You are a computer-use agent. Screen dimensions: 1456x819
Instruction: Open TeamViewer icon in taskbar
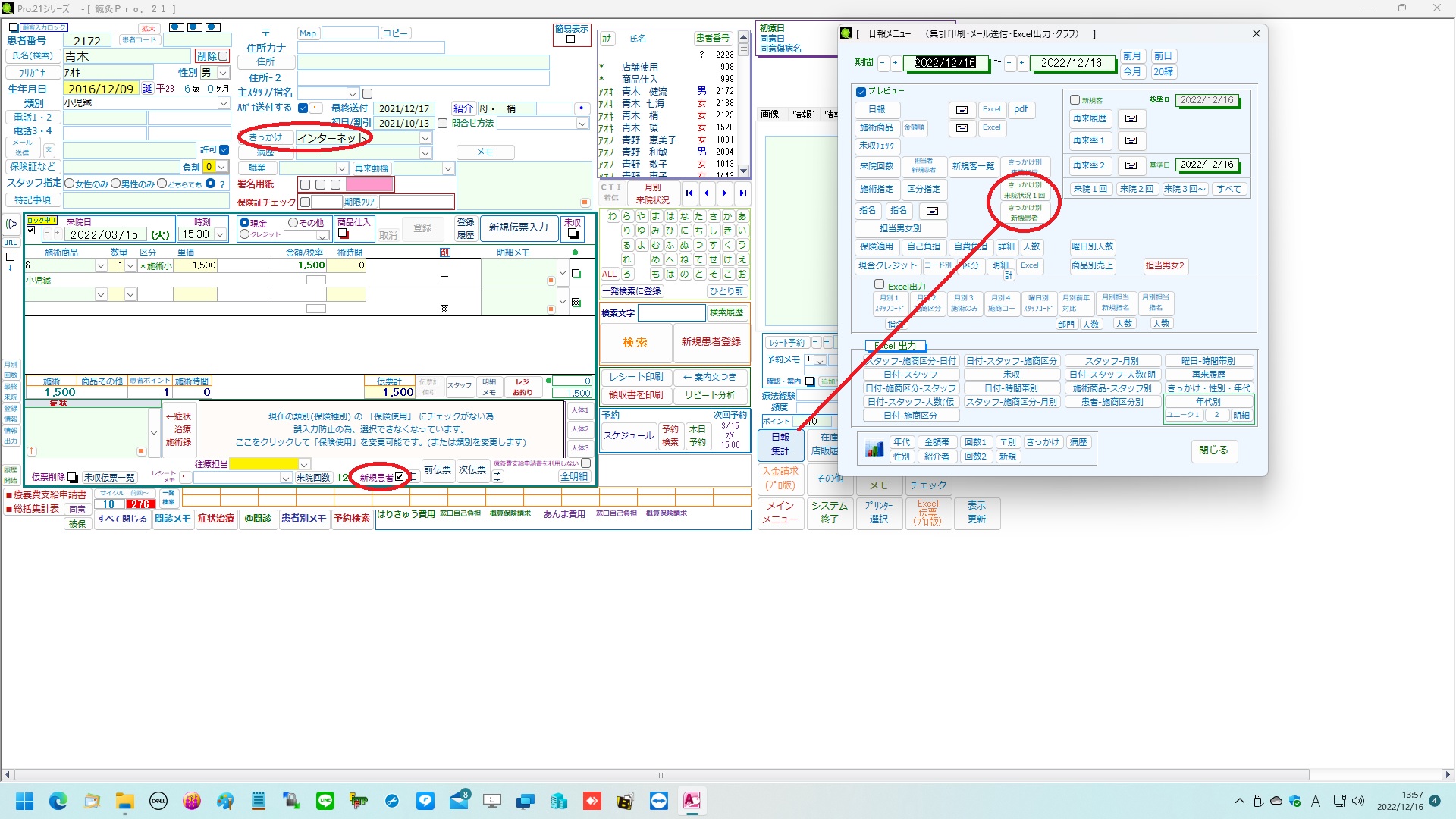pyautogui.click(x=658, y=800)
